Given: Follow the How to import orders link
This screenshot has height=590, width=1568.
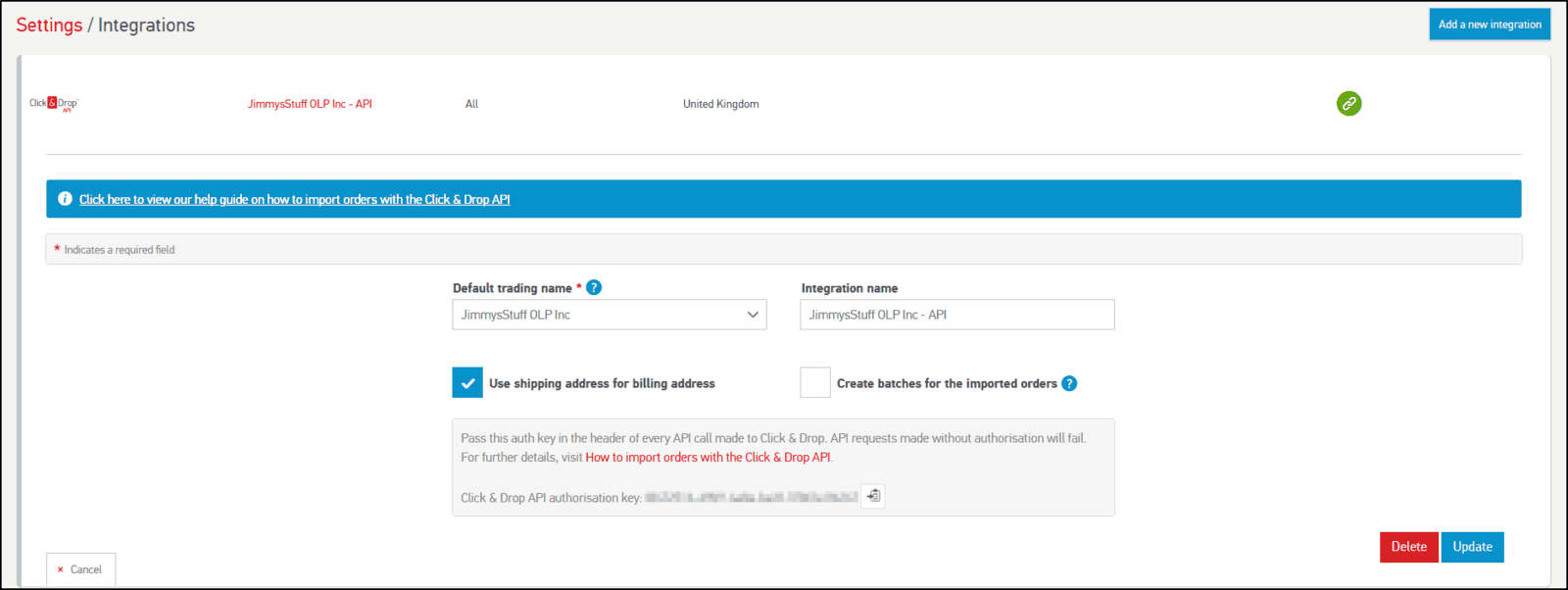Looking at the screenshot, I should coord(708,458).
